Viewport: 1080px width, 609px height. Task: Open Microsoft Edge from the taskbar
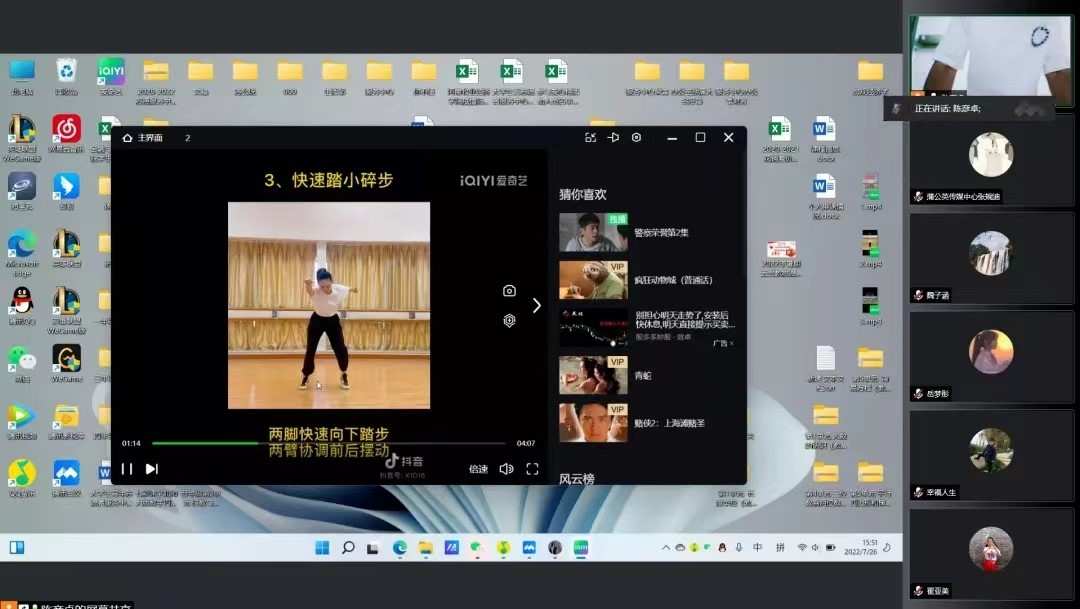[399, 548]
